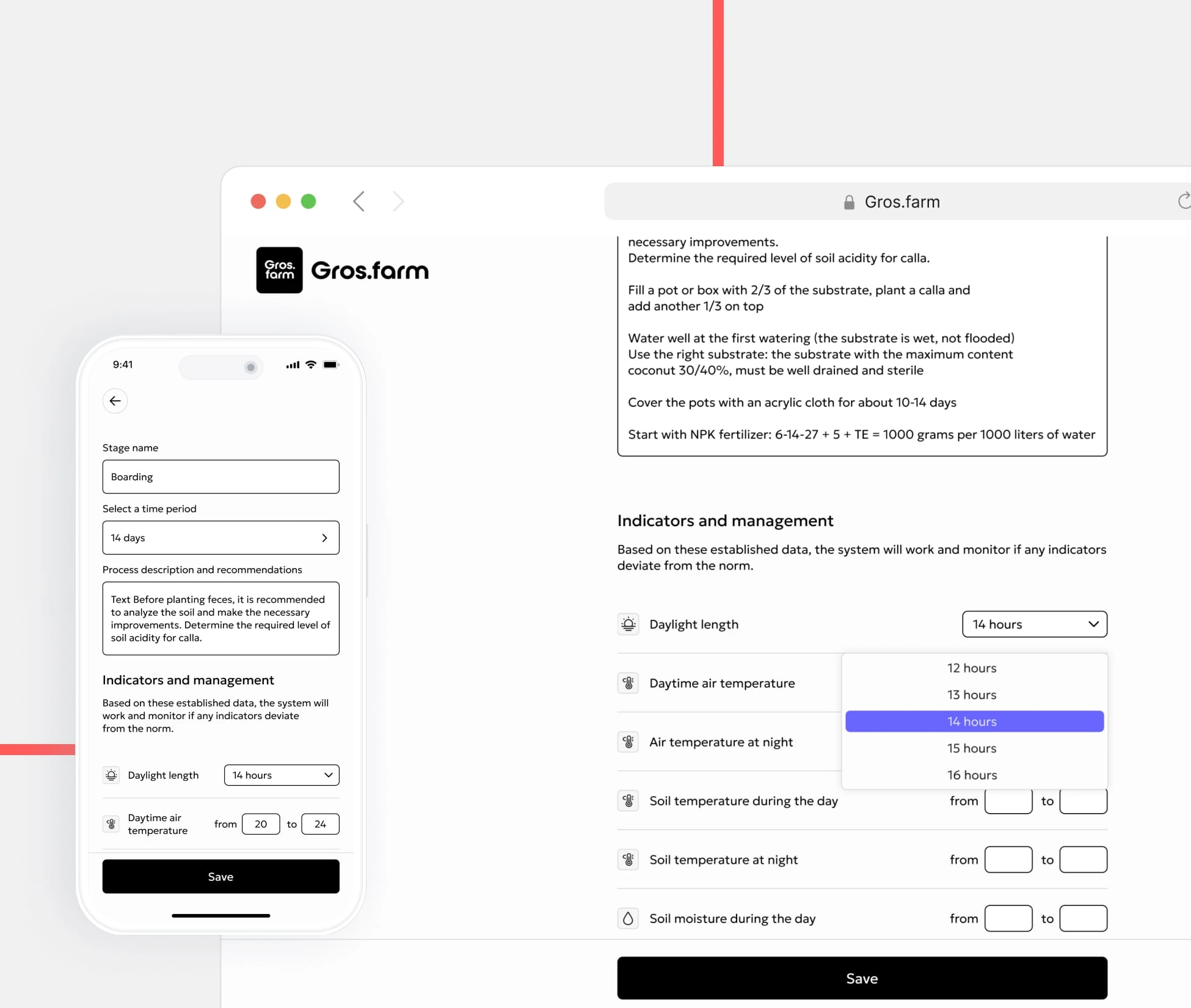
Task: Select 15 hours from the dropdown list
Action: point(972,748)
